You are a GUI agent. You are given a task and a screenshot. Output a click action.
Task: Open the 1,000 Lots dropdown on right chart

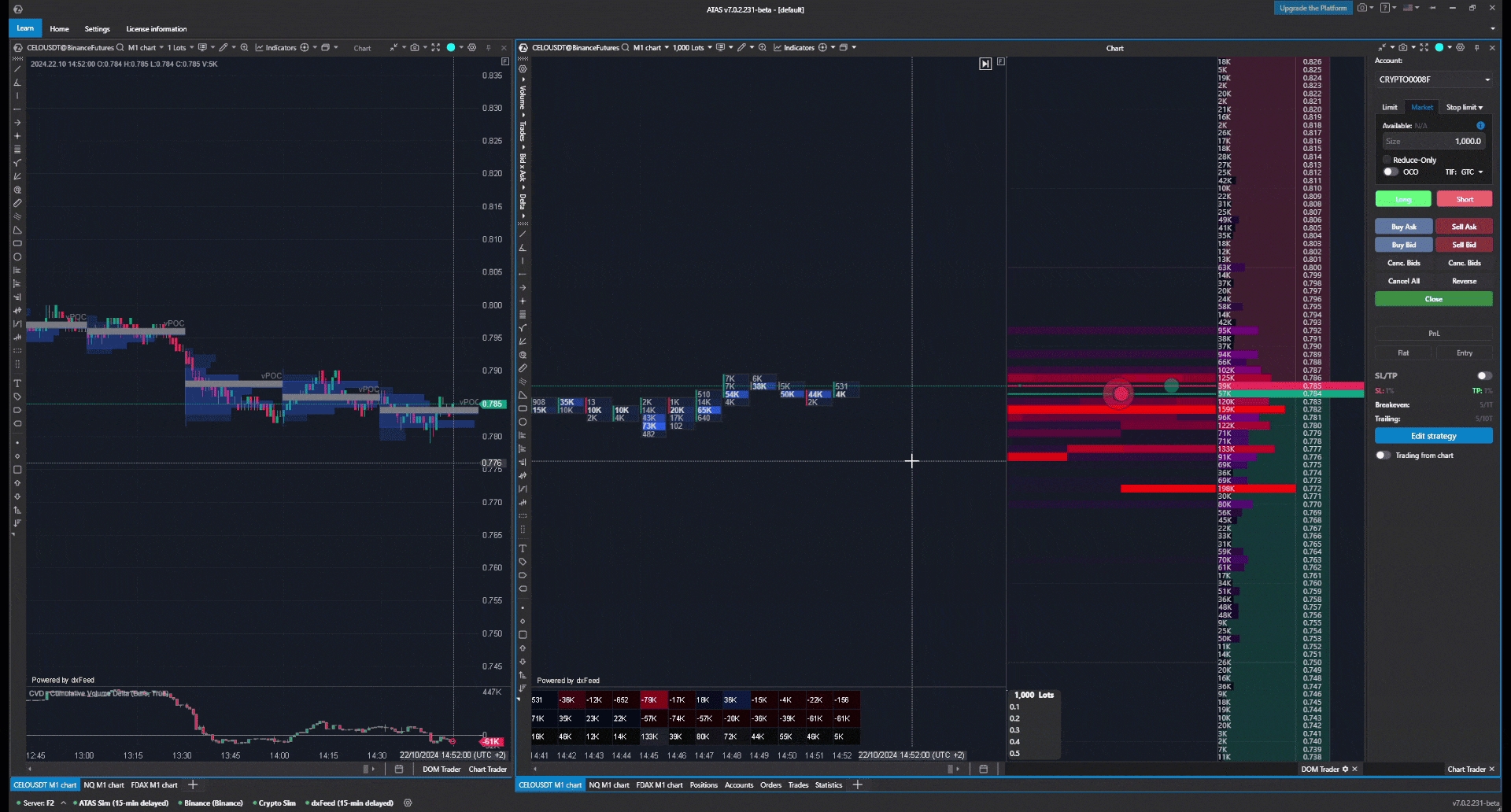[692, 48]
